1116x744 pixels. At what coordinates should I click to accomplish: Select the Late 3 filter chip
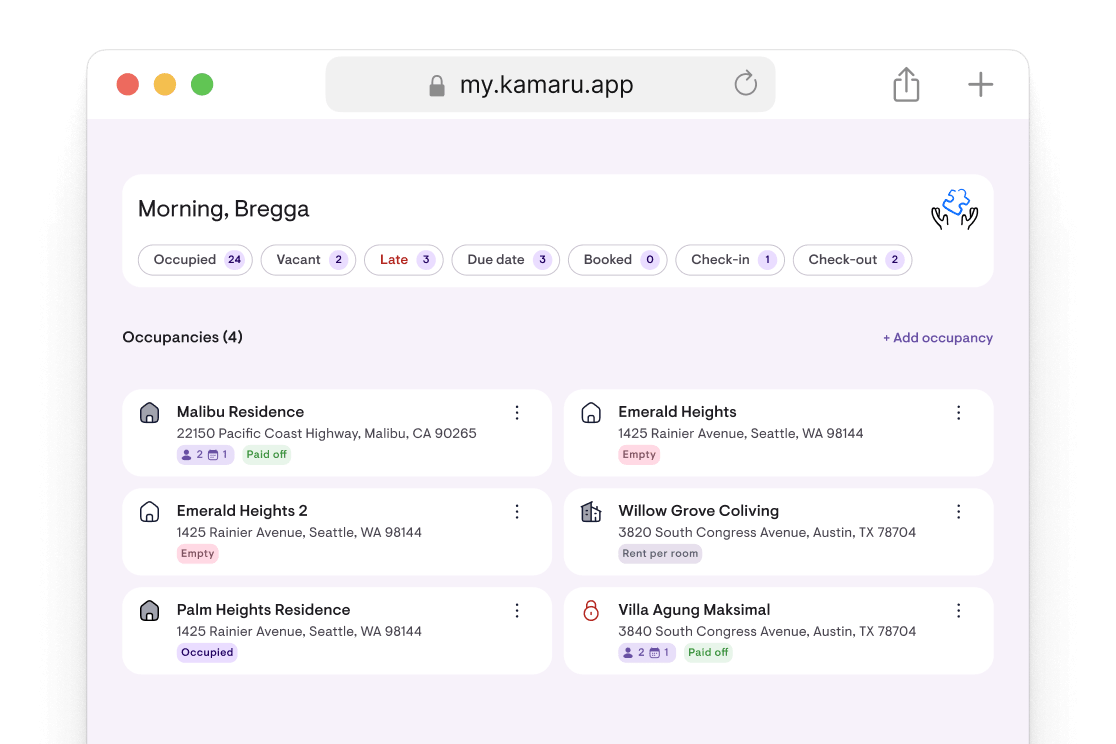pos(404,260)
